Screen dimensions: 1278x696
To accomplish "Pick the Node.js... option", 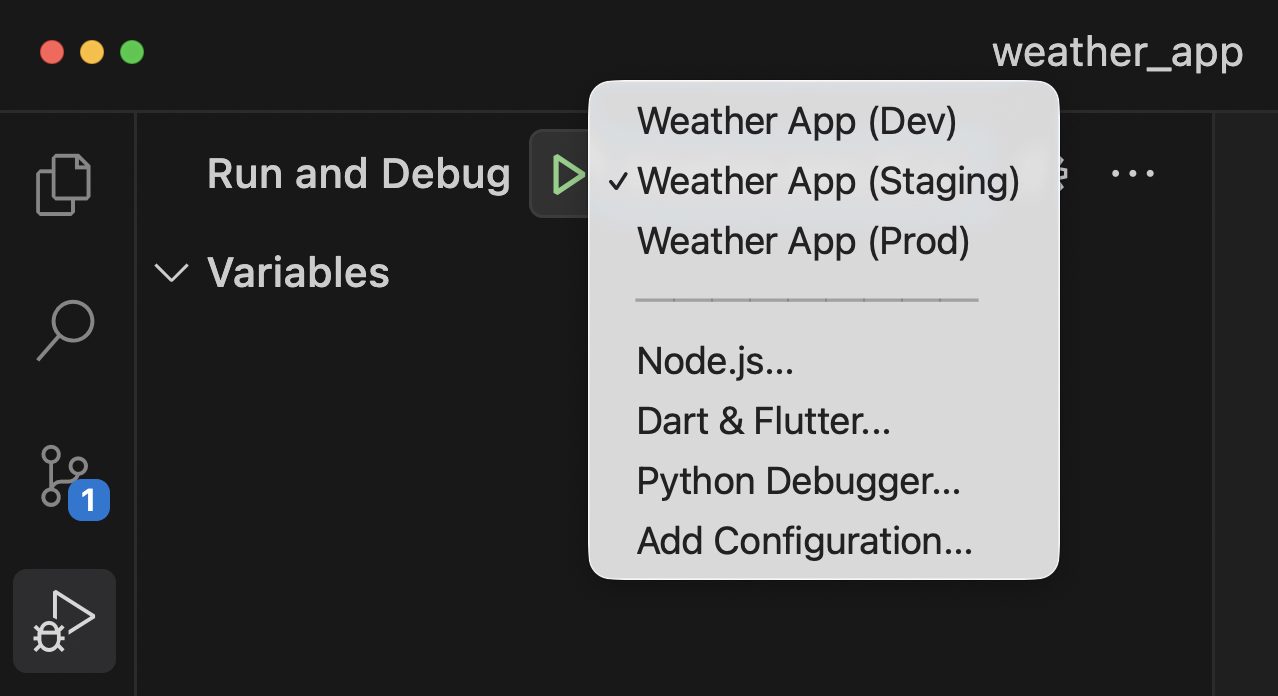I will tap(715, 361).
